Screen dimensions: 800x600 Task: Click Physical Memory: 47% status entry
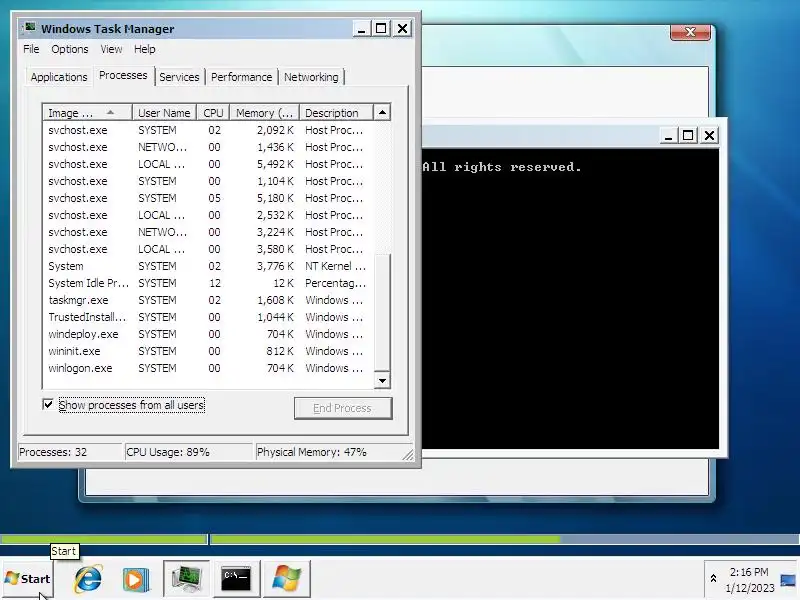coord(334,452)
